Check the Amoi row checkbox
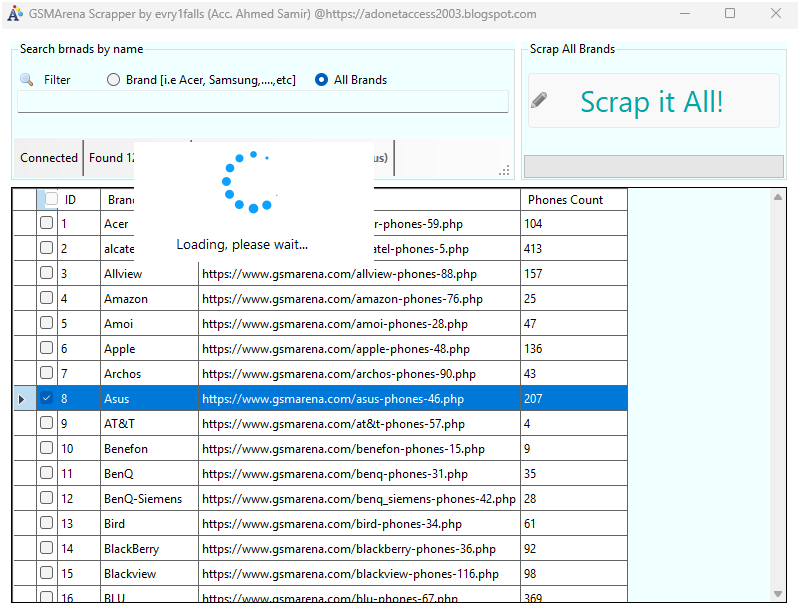 coord(46,323)
